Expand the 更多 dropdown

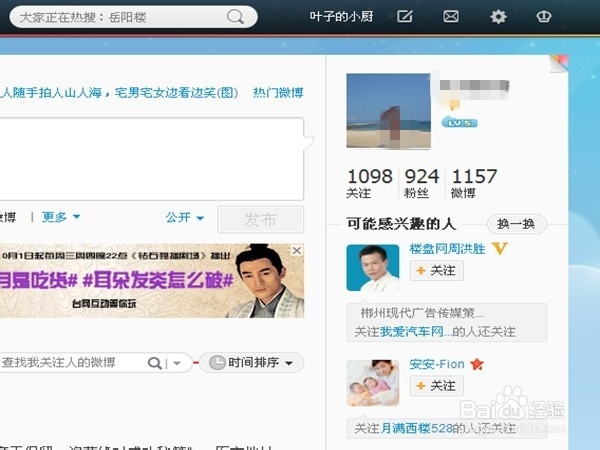click(61, 217)
